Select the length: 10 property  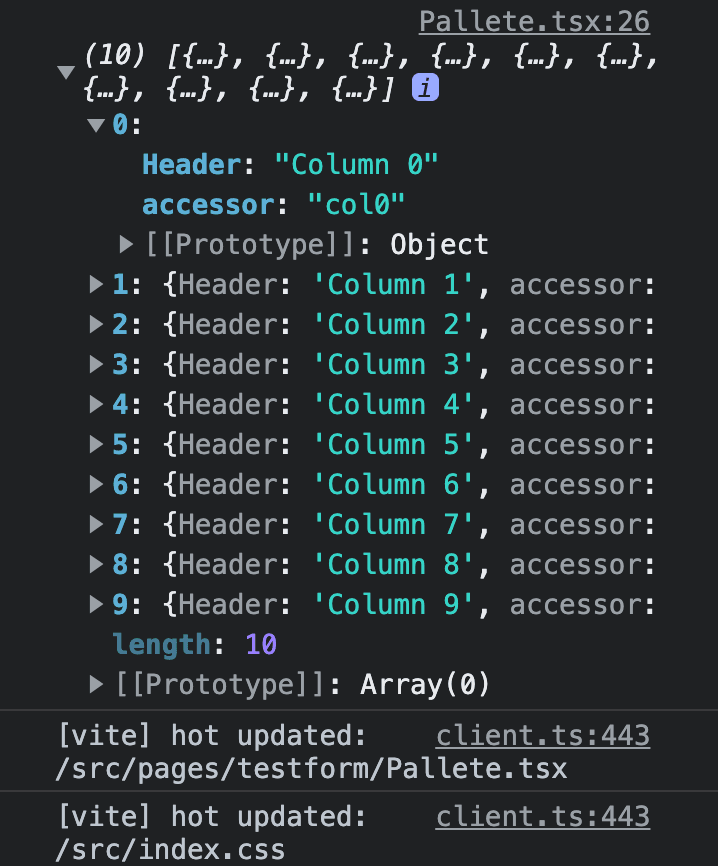click(x=194, y=644)
